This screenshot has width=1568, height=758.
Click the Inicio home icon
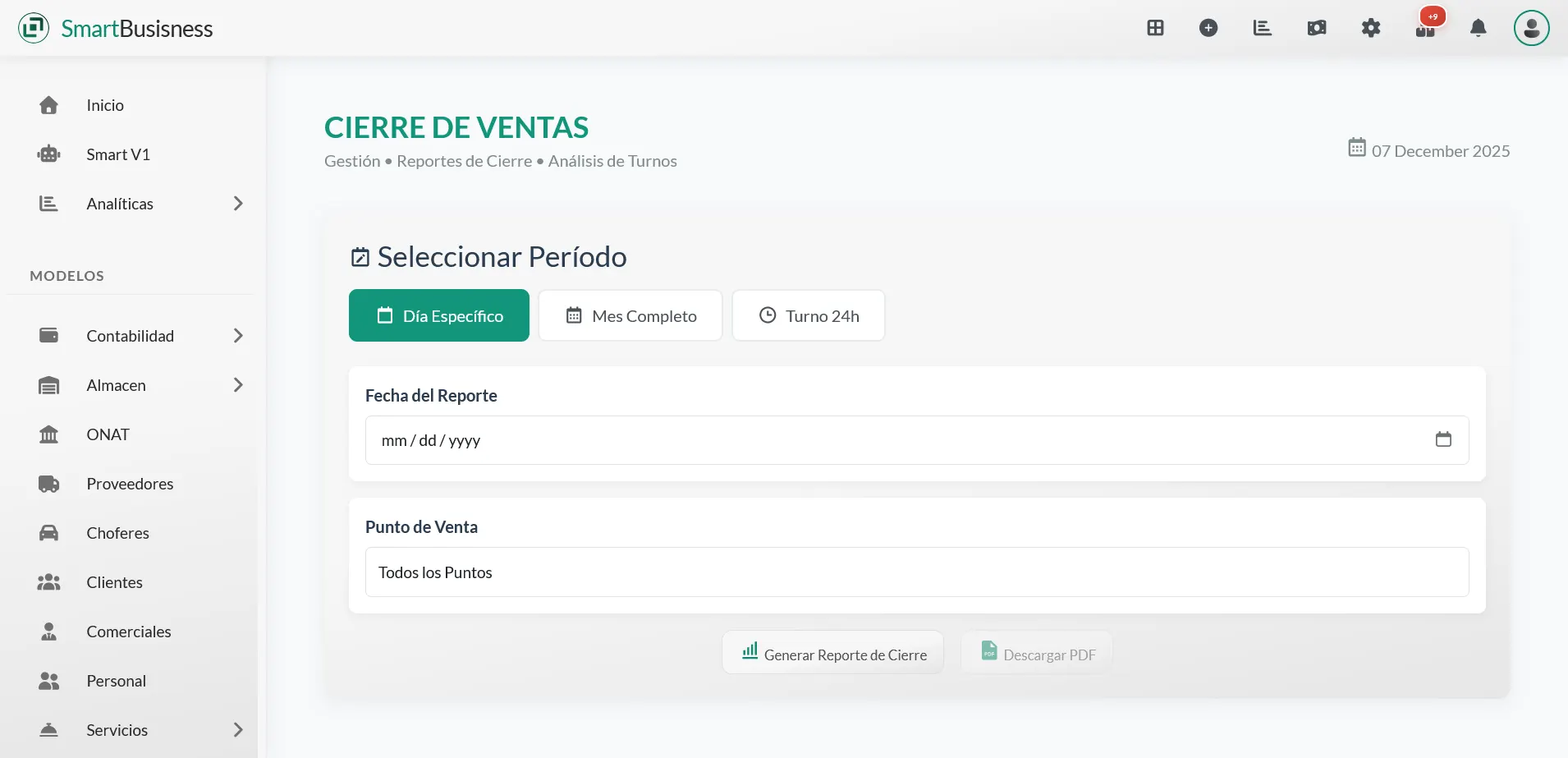click(49, 105)
